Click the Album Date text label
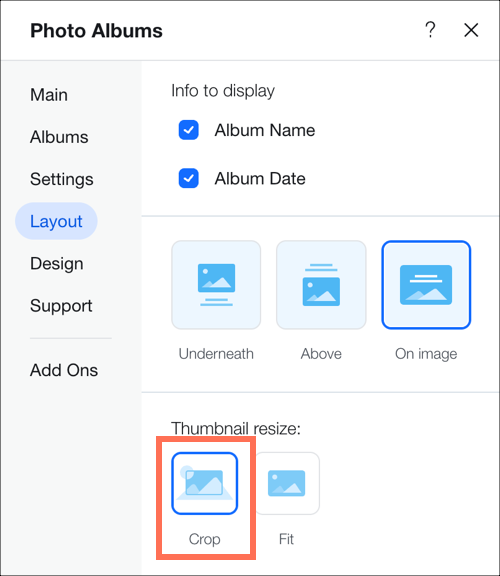 click(x=260, y=179)
